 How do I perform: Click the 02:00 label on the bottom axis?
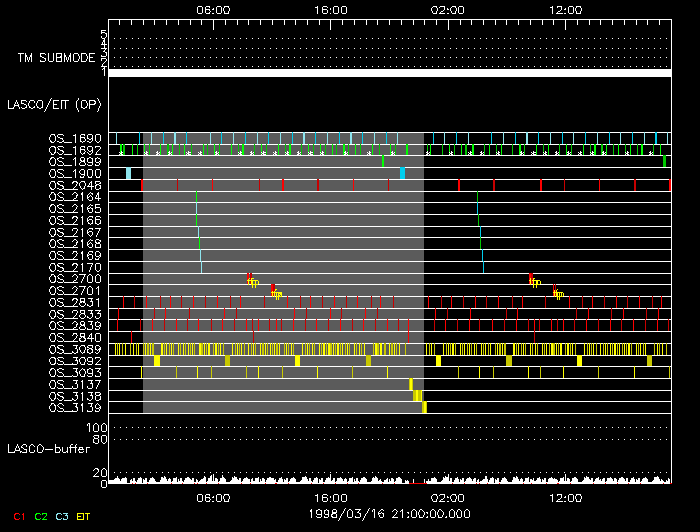point(448,498)
